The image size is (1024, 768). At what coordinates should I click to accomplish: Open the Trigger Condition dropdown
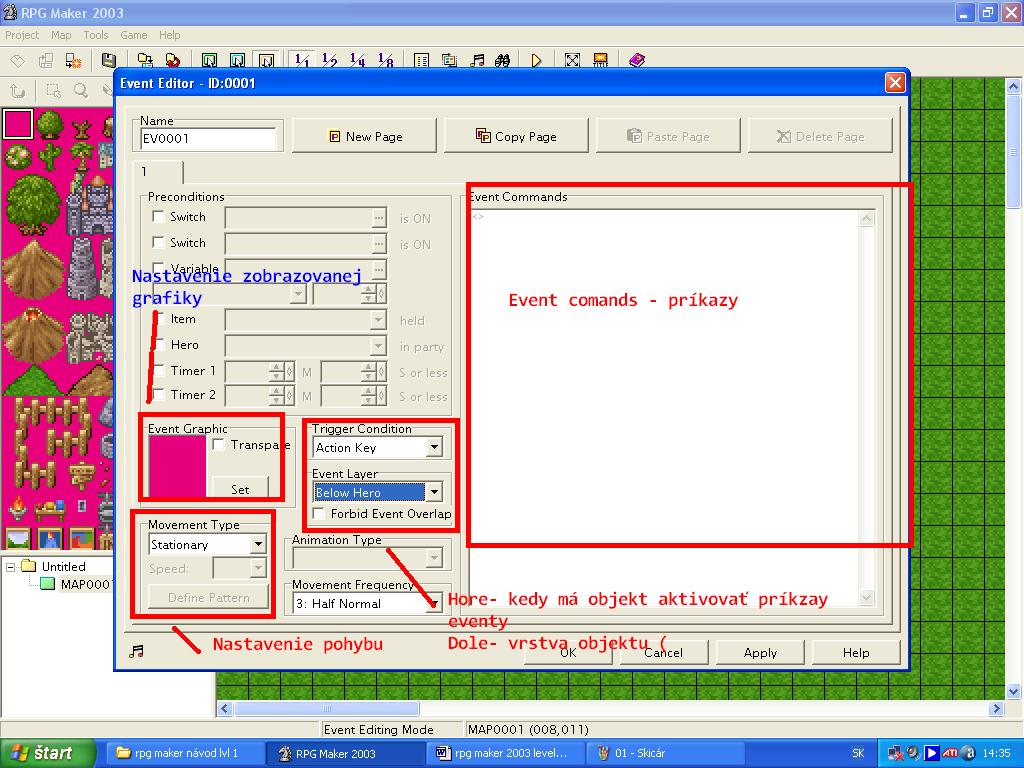[x=434, y=448]
